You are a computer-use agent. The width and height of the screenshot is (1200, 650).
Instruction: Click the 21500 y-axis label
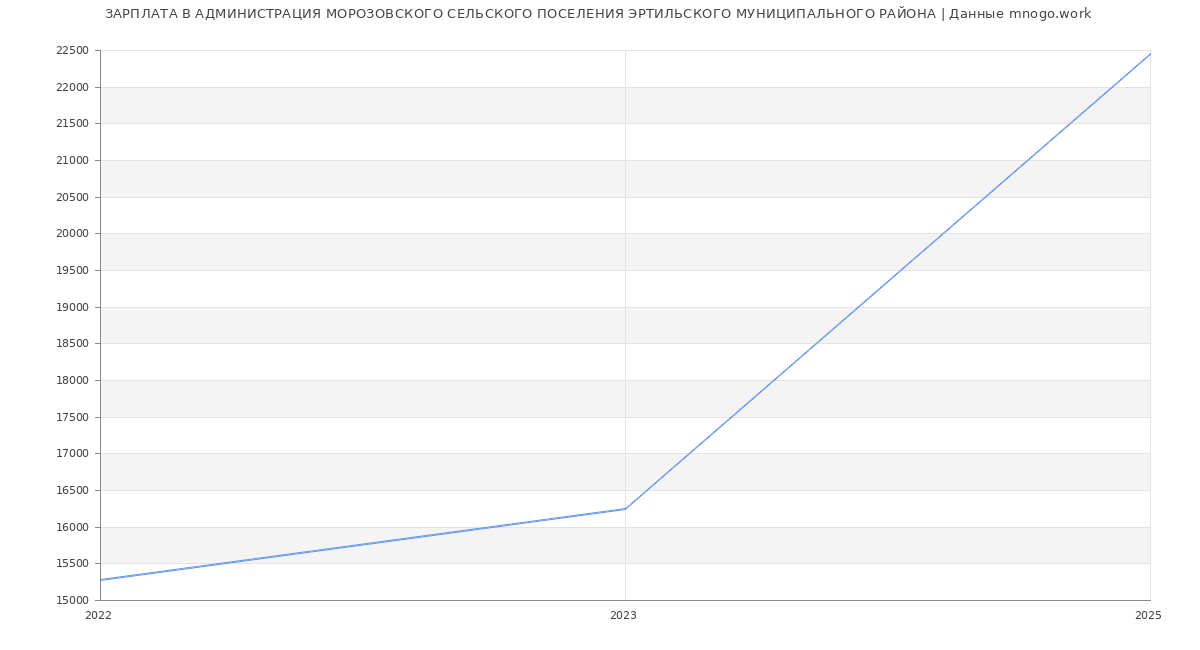(x=73, y=124)
